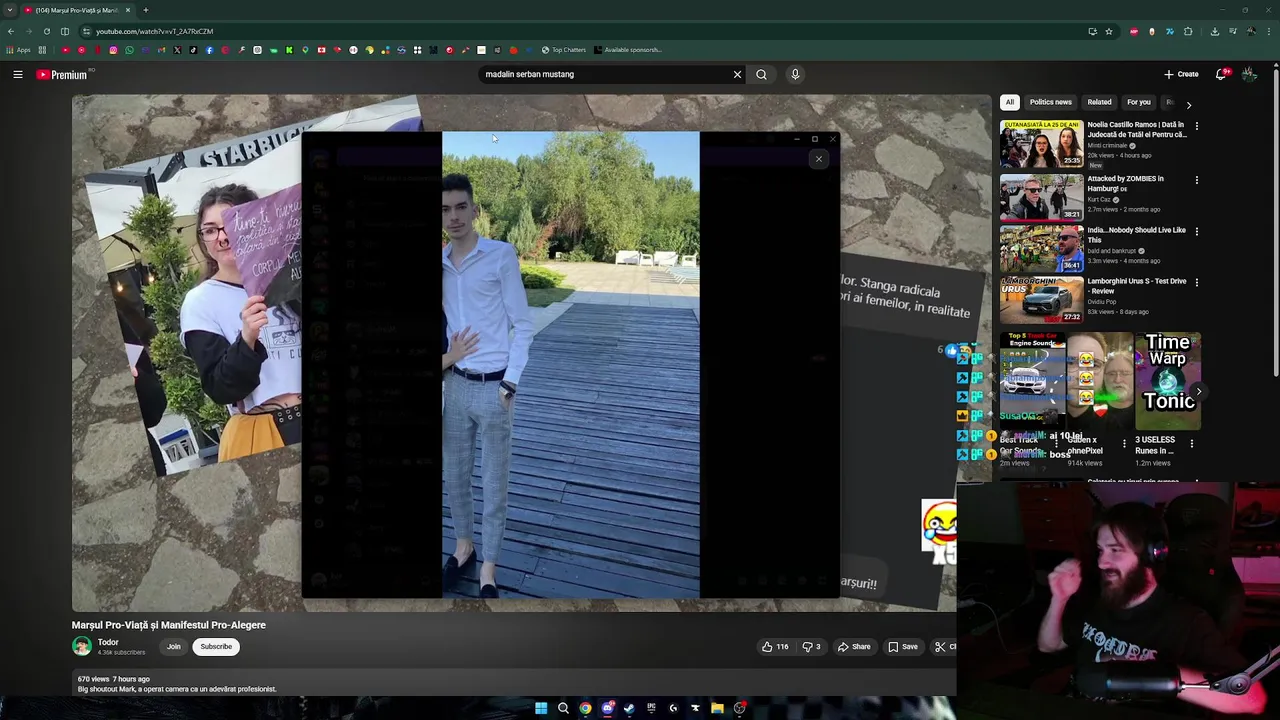Open a new browser tab
1280x720 pixels.
145,10
